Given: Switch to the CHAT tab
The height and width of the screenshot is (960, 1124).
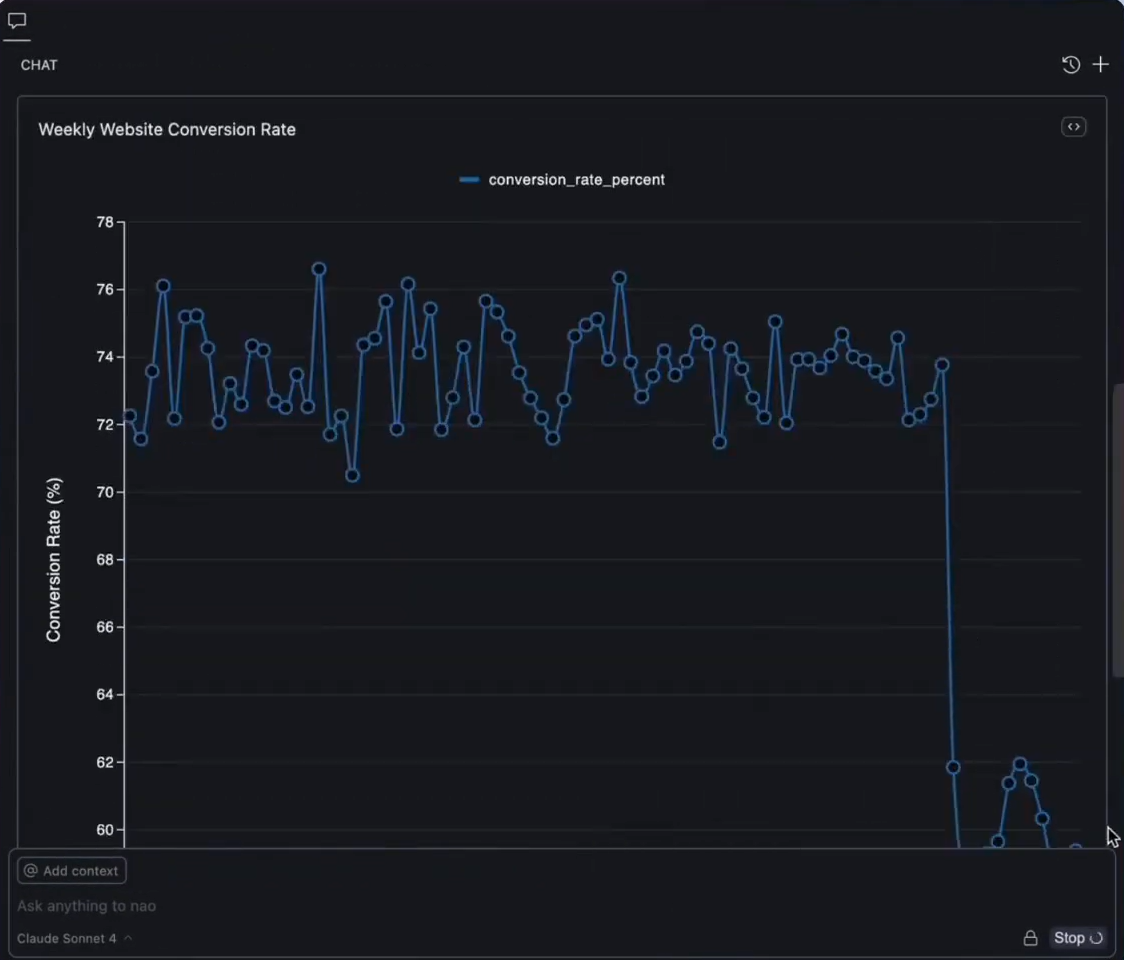Looking at the screenshot, I should (39, 65).
